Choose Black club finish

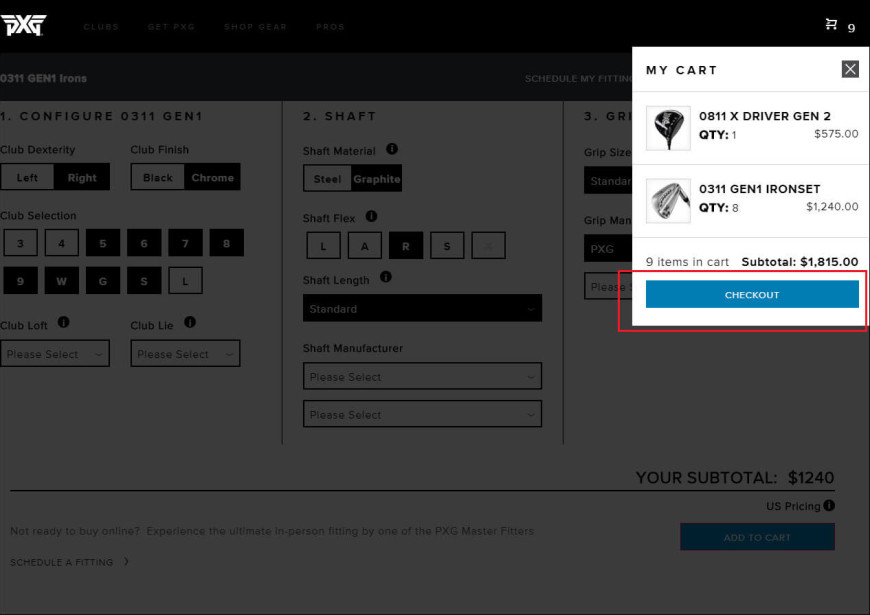coord(158,177)
